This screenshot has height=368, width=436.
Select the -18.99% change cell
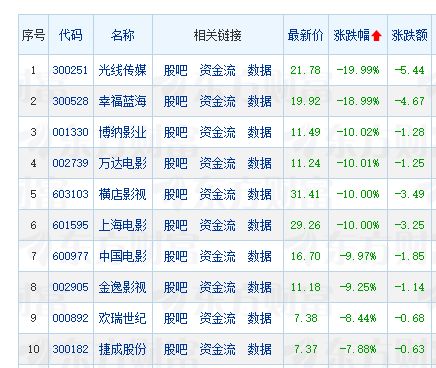[358, 101]
